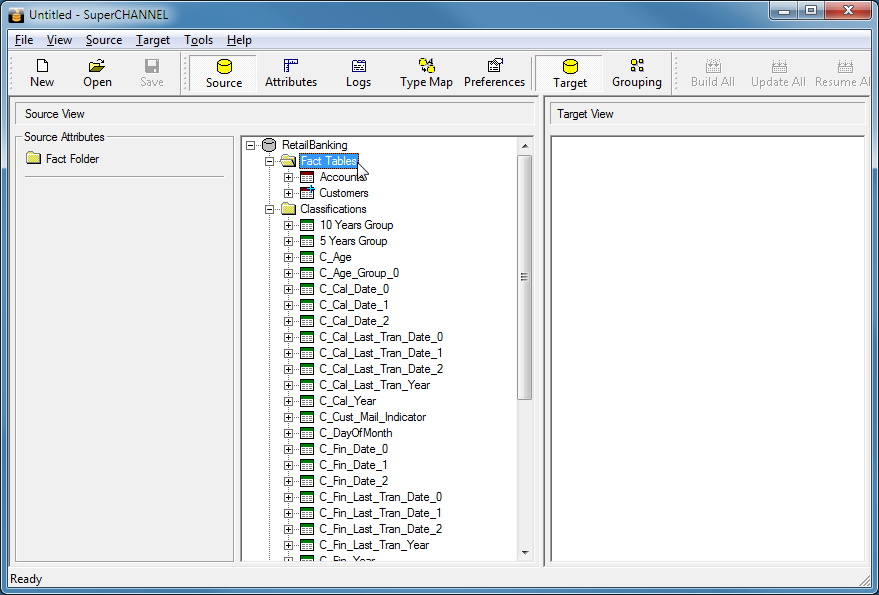879x595 pixels.
Task: Open the File menu
Action: [24, 40]
